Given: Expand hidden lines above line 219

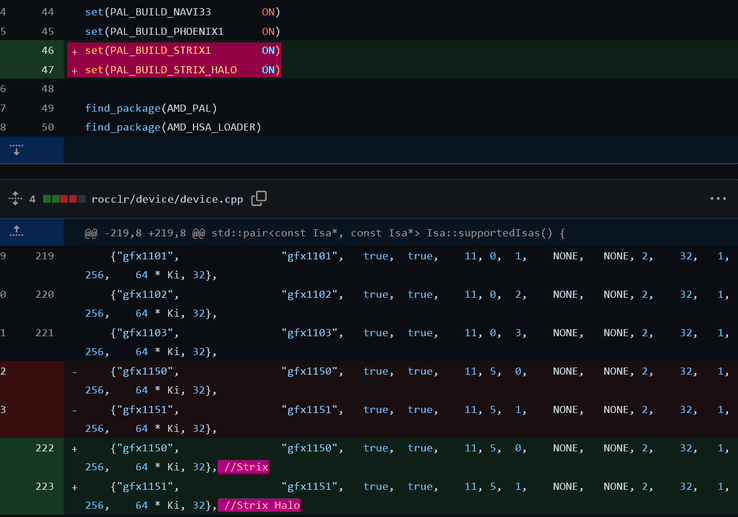Looking at the screenshot, I should 16,232.
